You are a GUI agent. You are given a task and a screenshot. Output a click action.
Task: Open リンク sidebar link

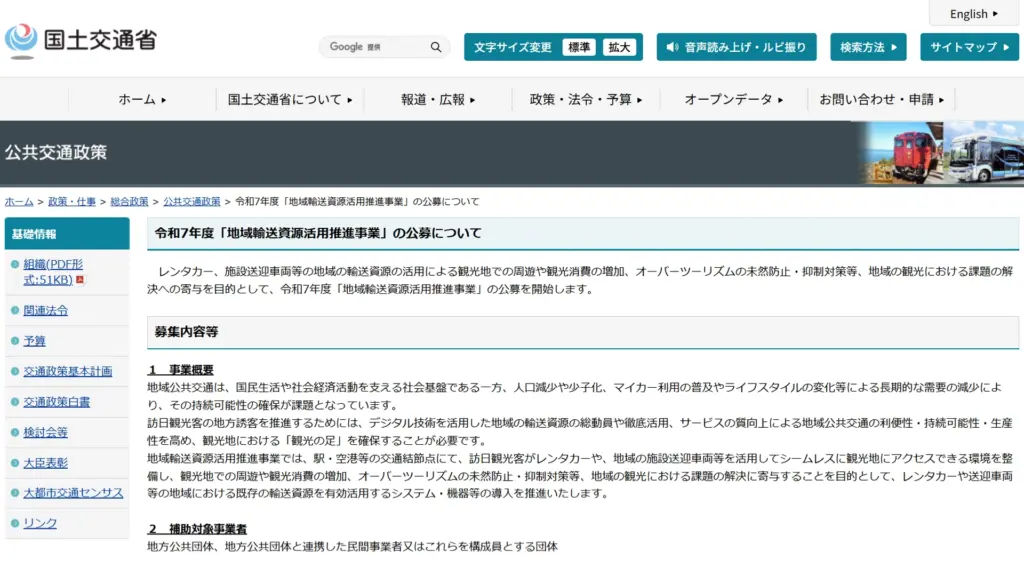[40, 523]
